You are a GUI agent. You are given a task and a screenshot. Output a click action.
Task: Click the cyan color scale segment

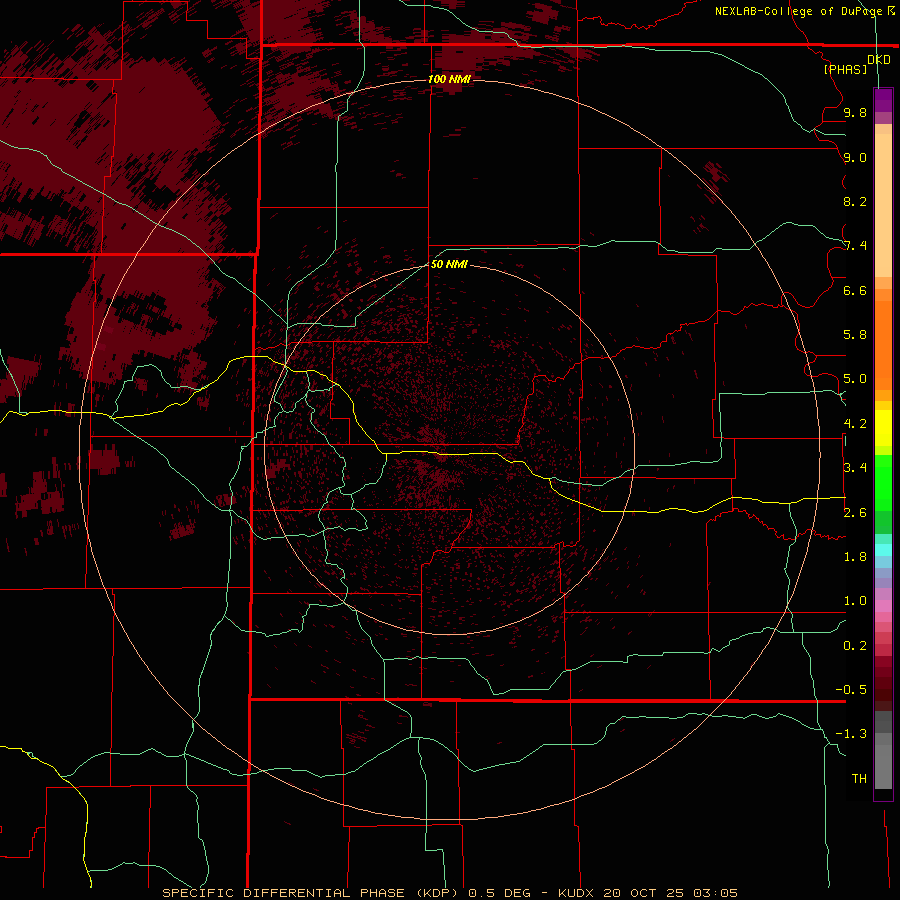coord(883,550)
